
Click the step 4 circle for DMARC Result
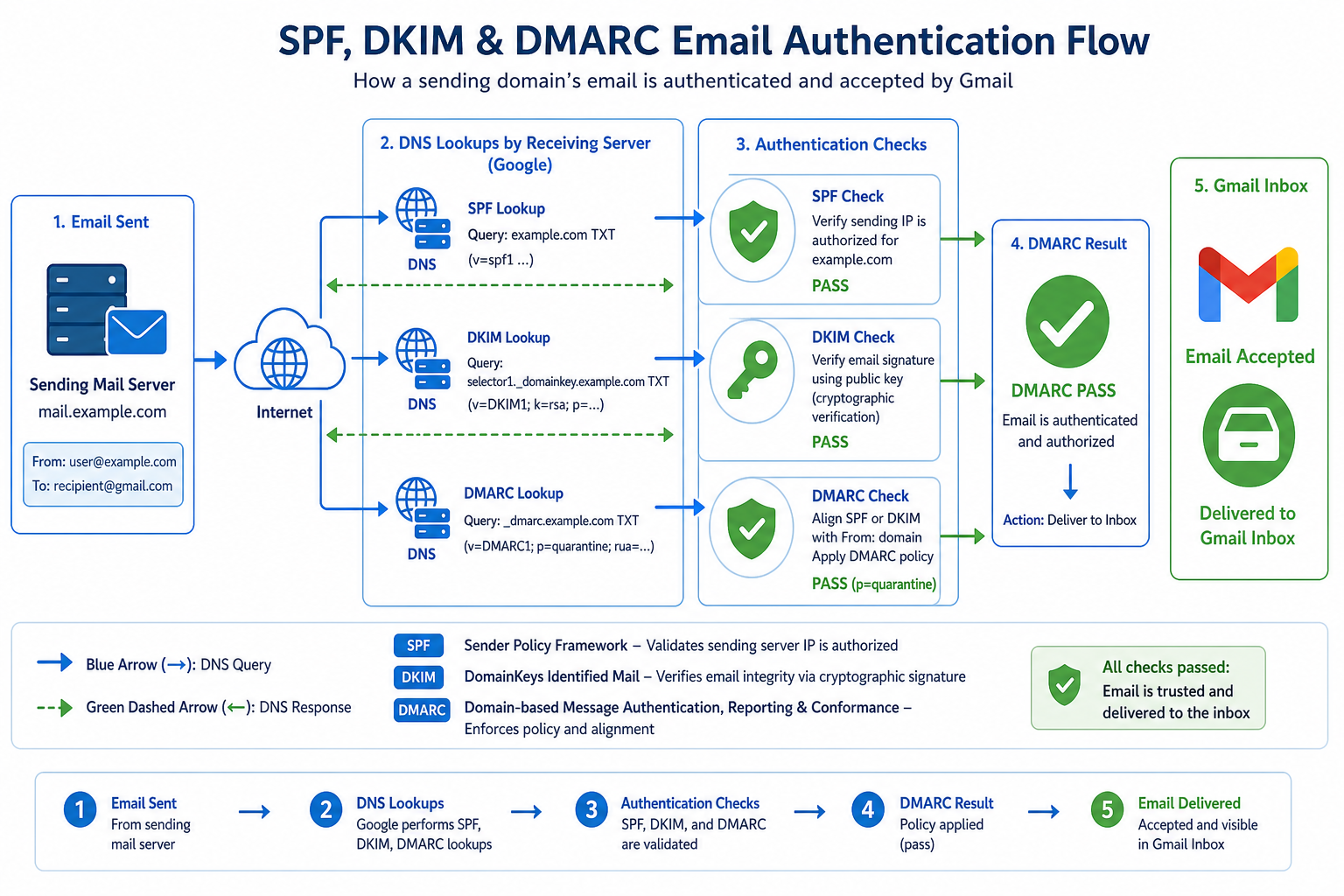(x=868, y=809)
